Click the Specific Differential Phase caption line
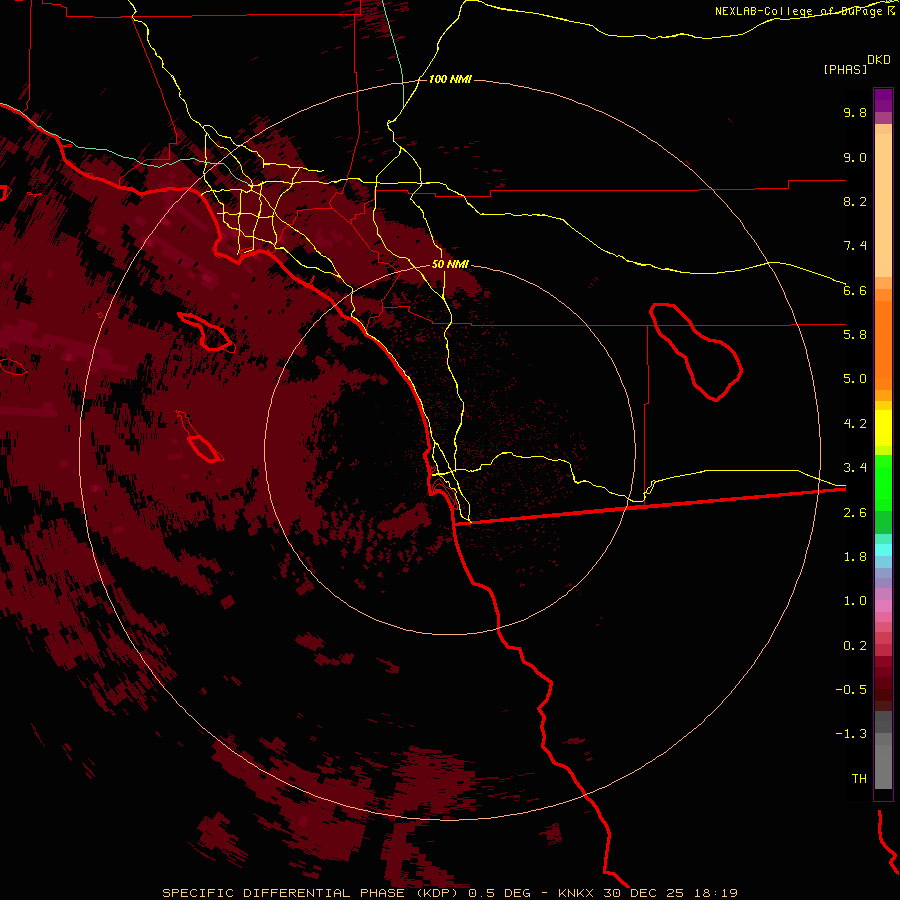Screen dimensions: 900x900 click(450, 893)
